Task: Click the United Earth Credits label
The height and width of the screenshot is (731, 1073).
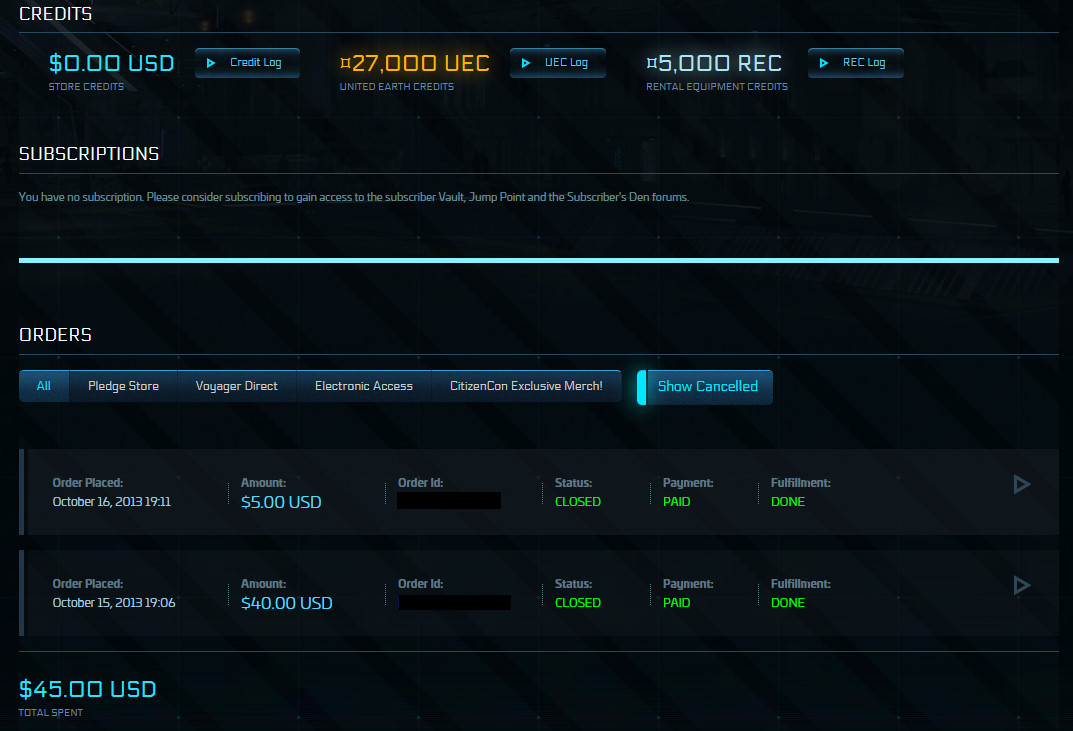Action: click(397, 87)
